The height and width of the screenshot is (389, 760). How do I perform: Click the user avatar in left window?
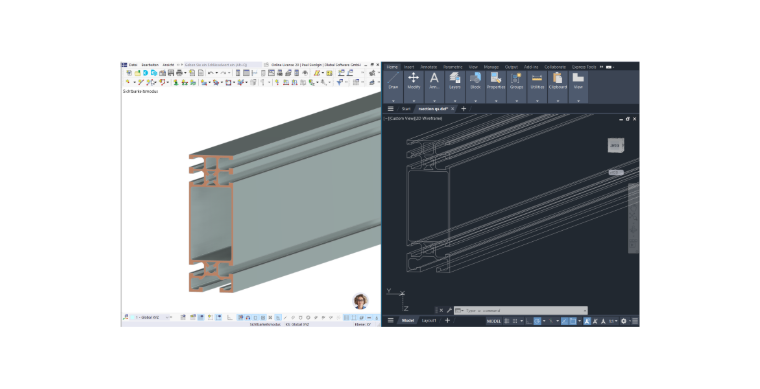point(360,301)
